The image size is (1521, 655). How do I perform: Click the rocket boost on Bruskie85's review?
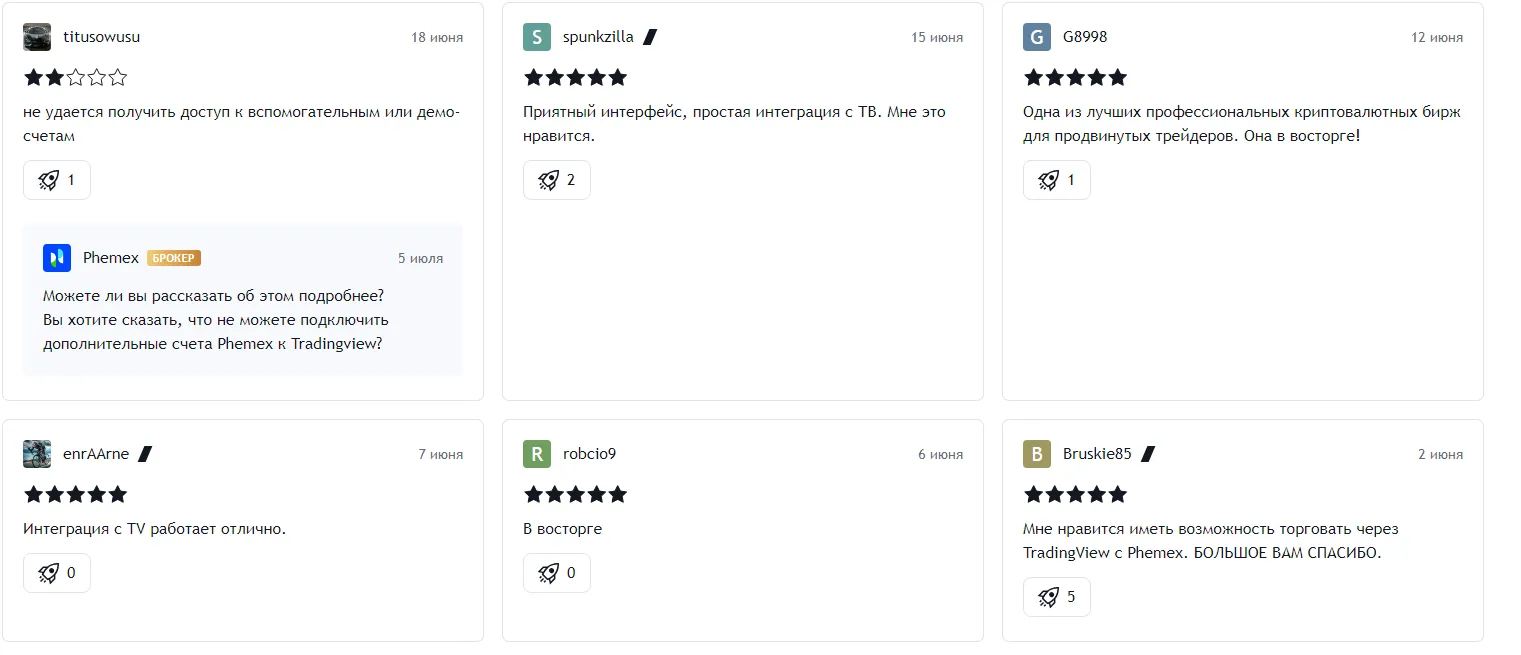pos(1057,597)
